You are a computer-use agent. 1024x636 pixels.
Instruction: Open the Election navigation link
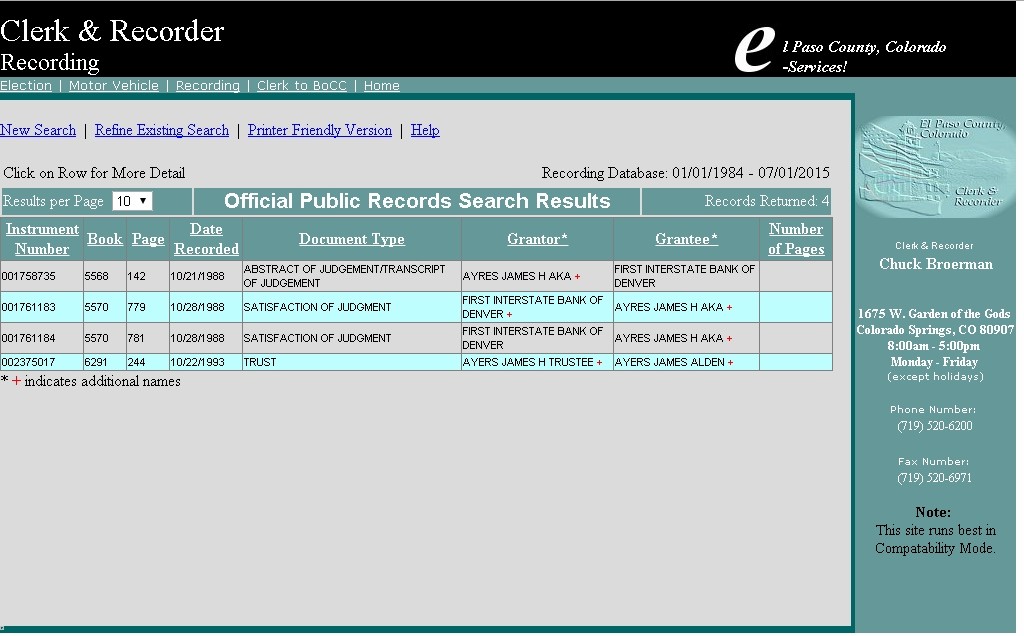coord(26,86)
